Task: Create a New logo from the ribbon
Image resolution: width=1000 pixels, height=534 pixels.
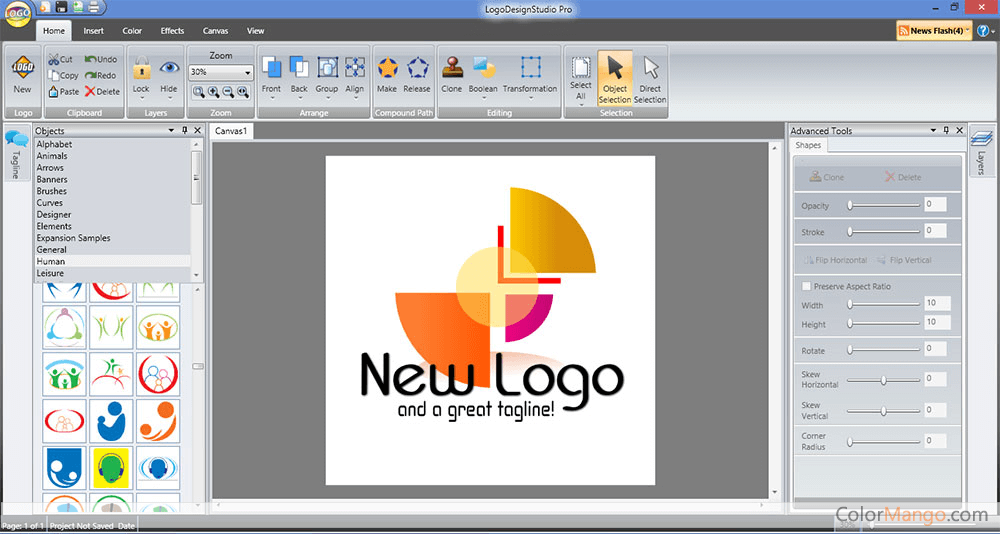Action: 22,75
